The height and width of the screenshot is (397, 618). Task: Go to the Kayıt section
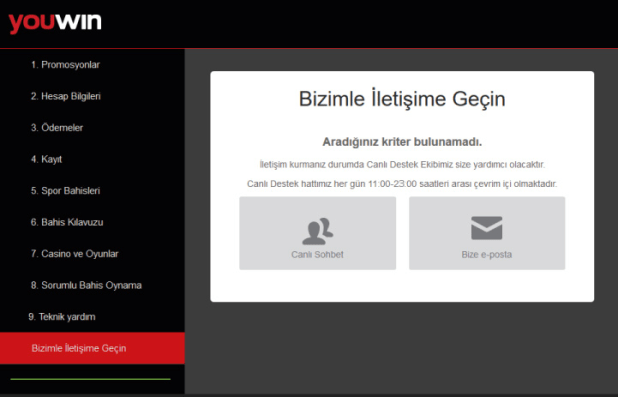pos(47,159)
